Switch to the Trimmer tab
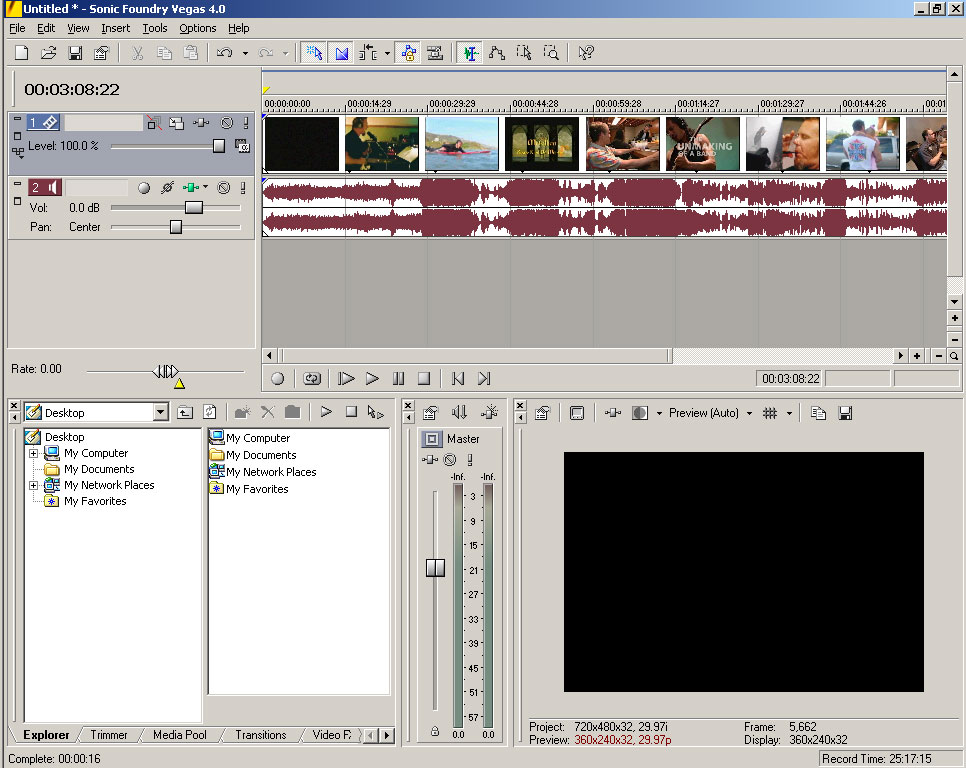 pos(109,735)
